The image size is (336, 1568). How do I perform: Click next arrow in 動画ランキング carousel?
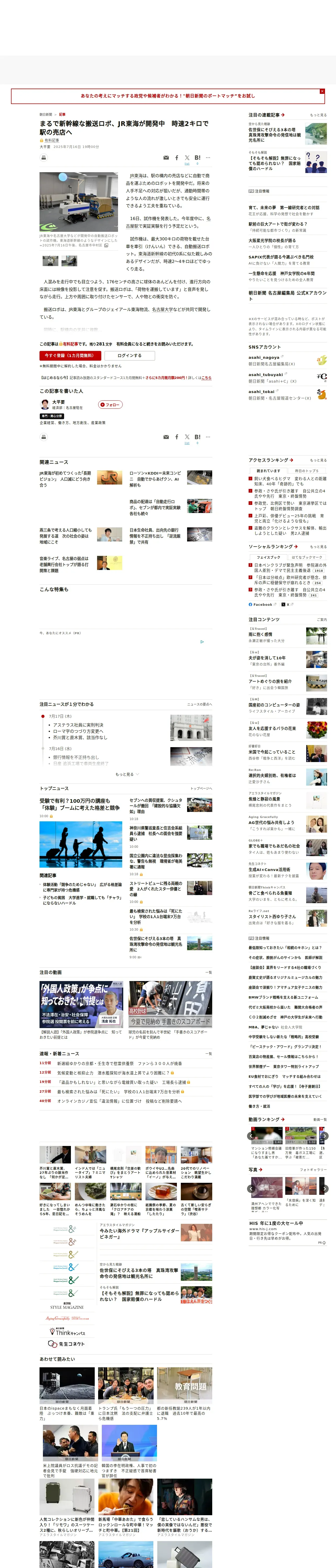pyautogui.click(x=324, y=1136)
